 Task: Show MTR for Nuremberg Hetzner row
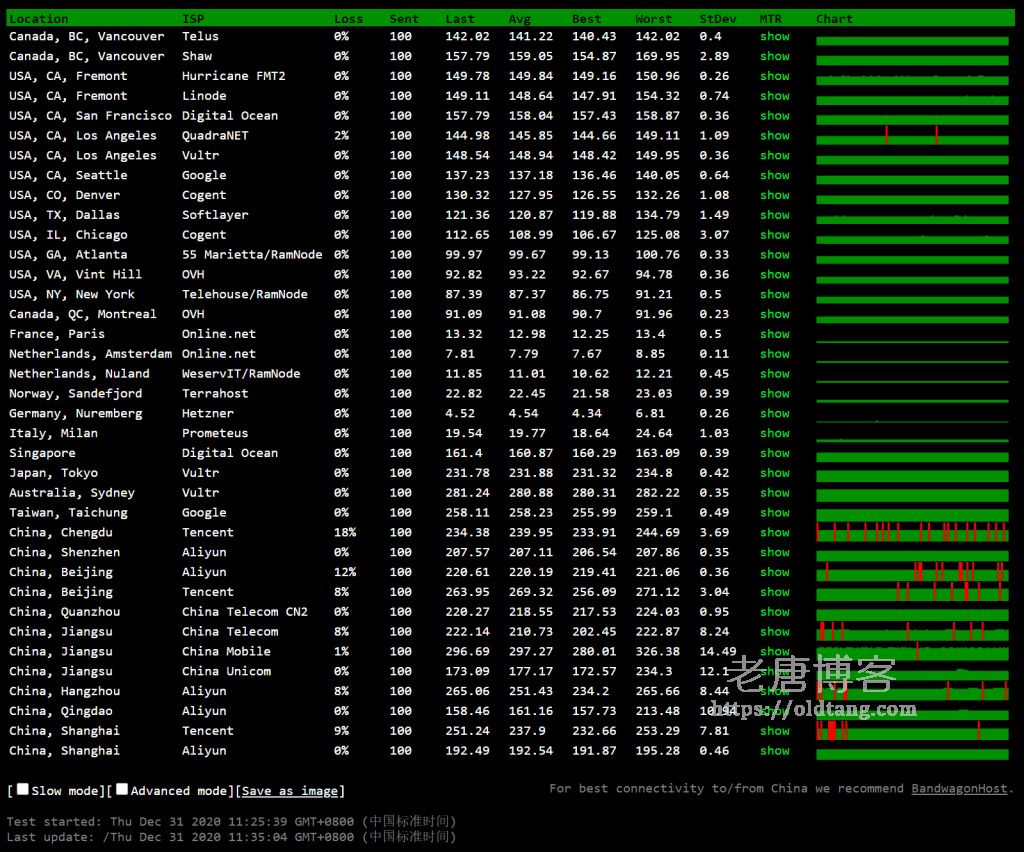pos(774,413)
